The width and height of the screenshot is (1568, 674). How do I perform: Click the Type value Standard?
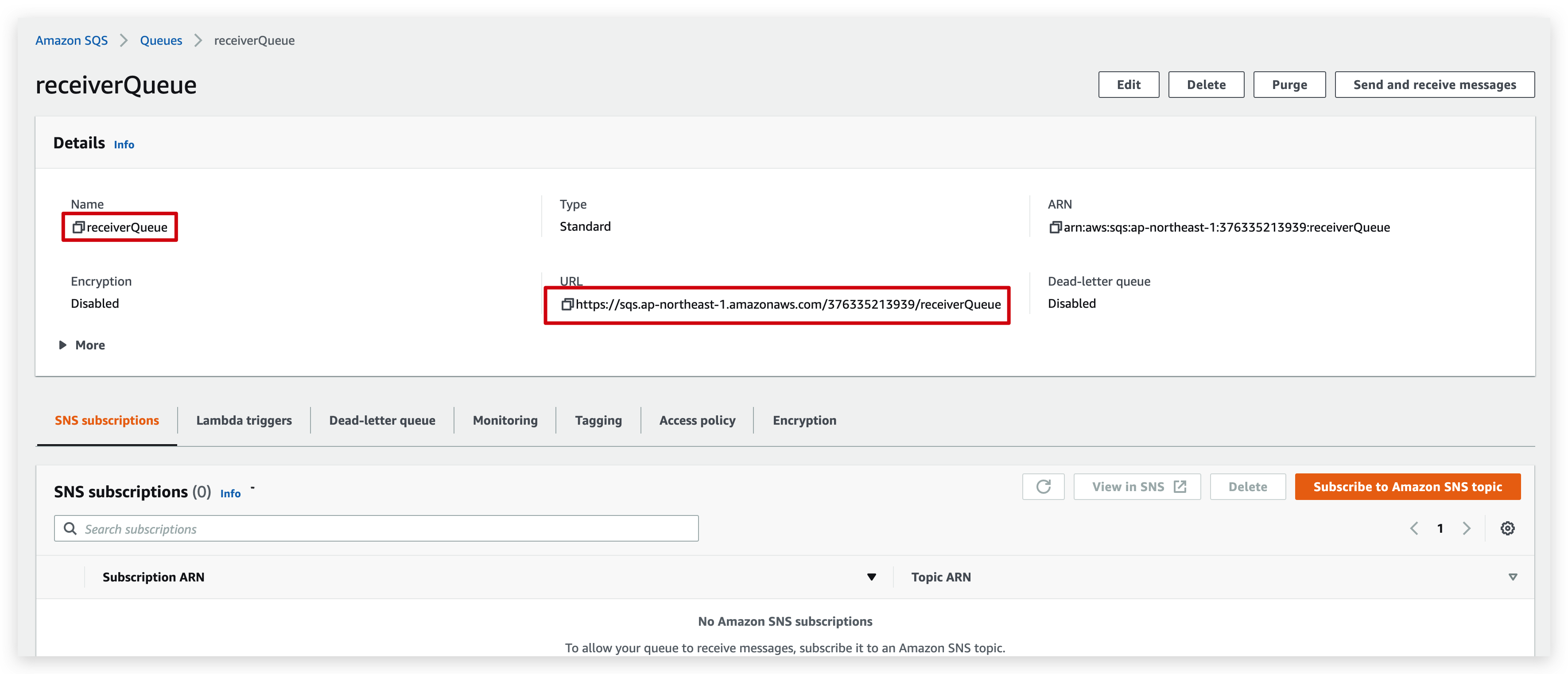[x=585, y=226]
